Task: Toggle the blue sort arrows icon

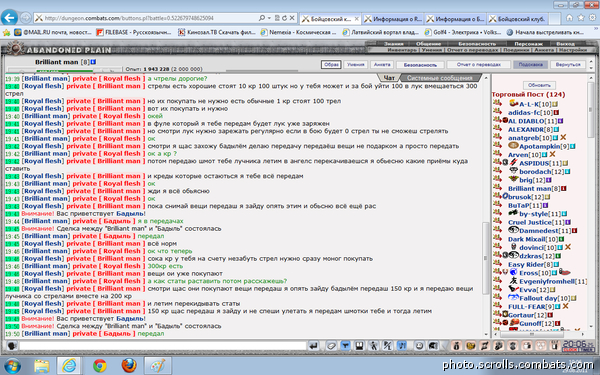Action: pyautogui.click(x=402, y=346)
